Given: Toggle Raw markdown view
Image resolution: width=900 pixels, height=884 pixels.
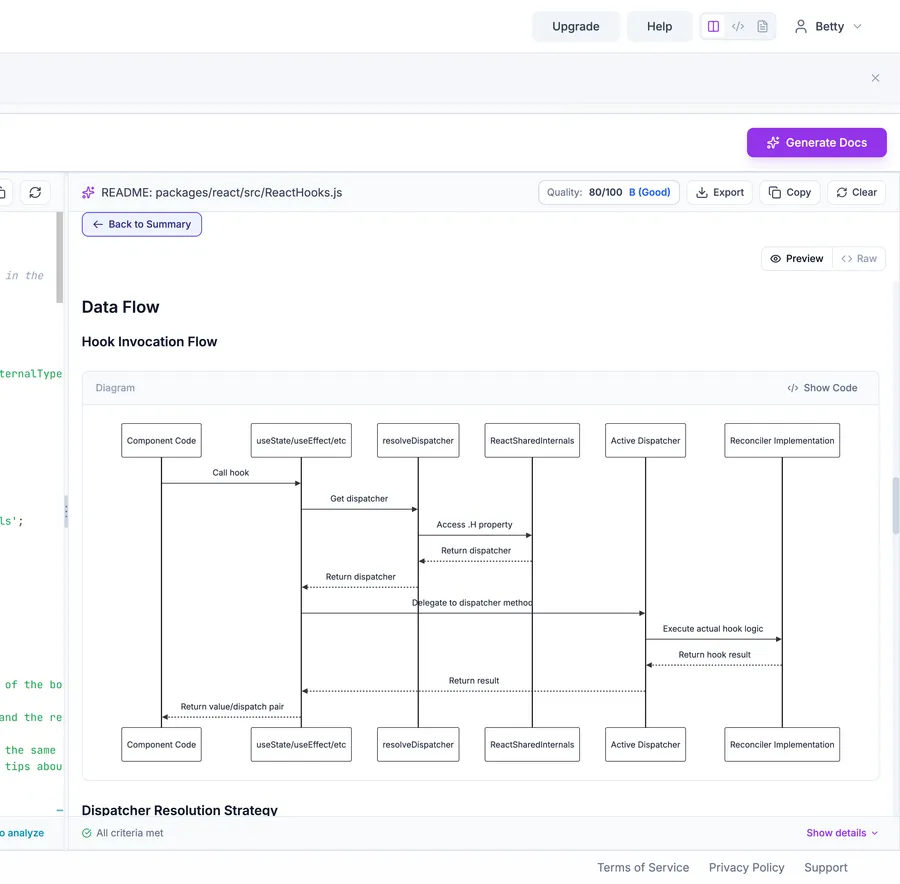Looking at the screenshot, I should (859, 258).
